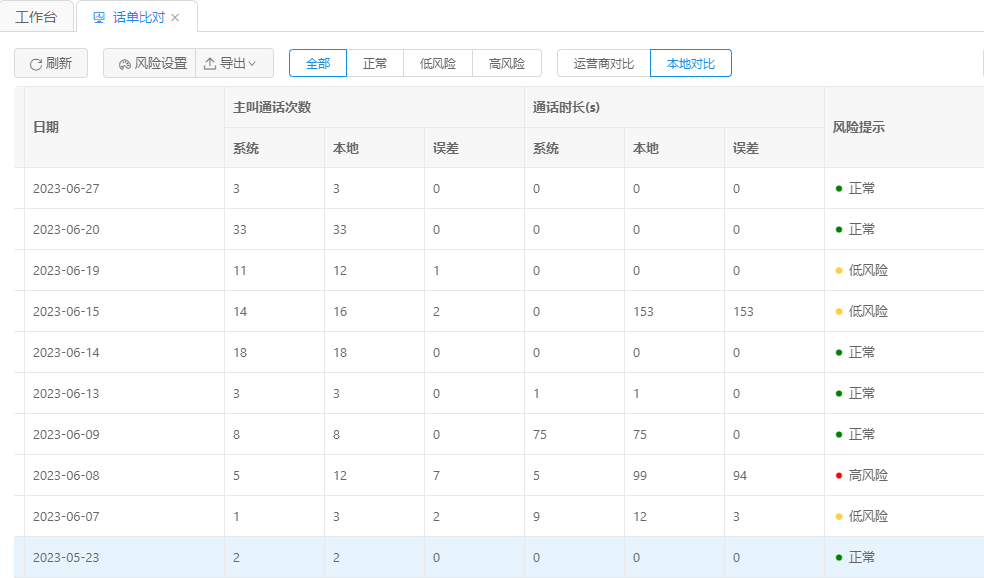
Task: Filter by 高风险 status
Action: click(x=507, y=63)
